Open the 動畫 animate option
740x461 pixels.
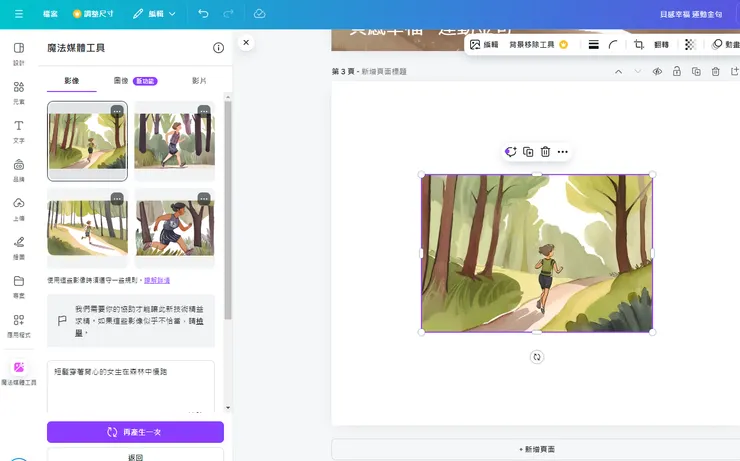tap(725, 44)
